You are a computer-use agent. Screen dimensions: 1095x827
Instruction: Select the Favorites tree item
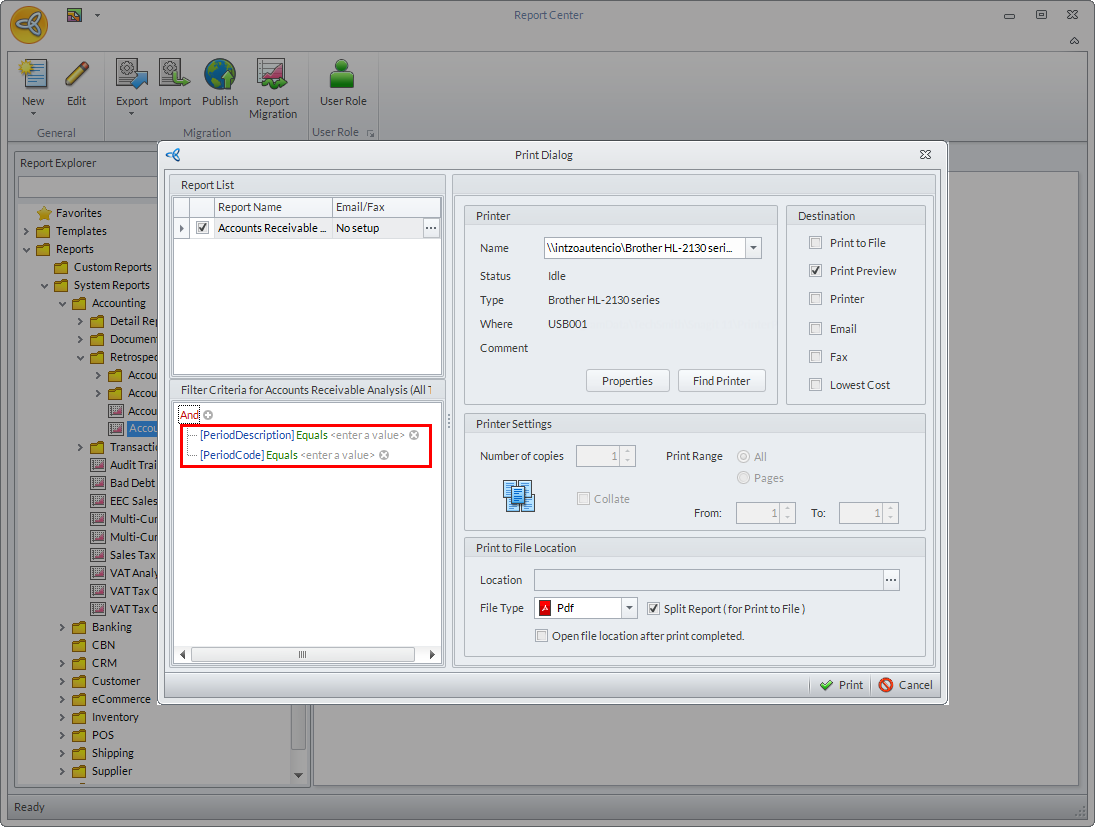(78, 213)
